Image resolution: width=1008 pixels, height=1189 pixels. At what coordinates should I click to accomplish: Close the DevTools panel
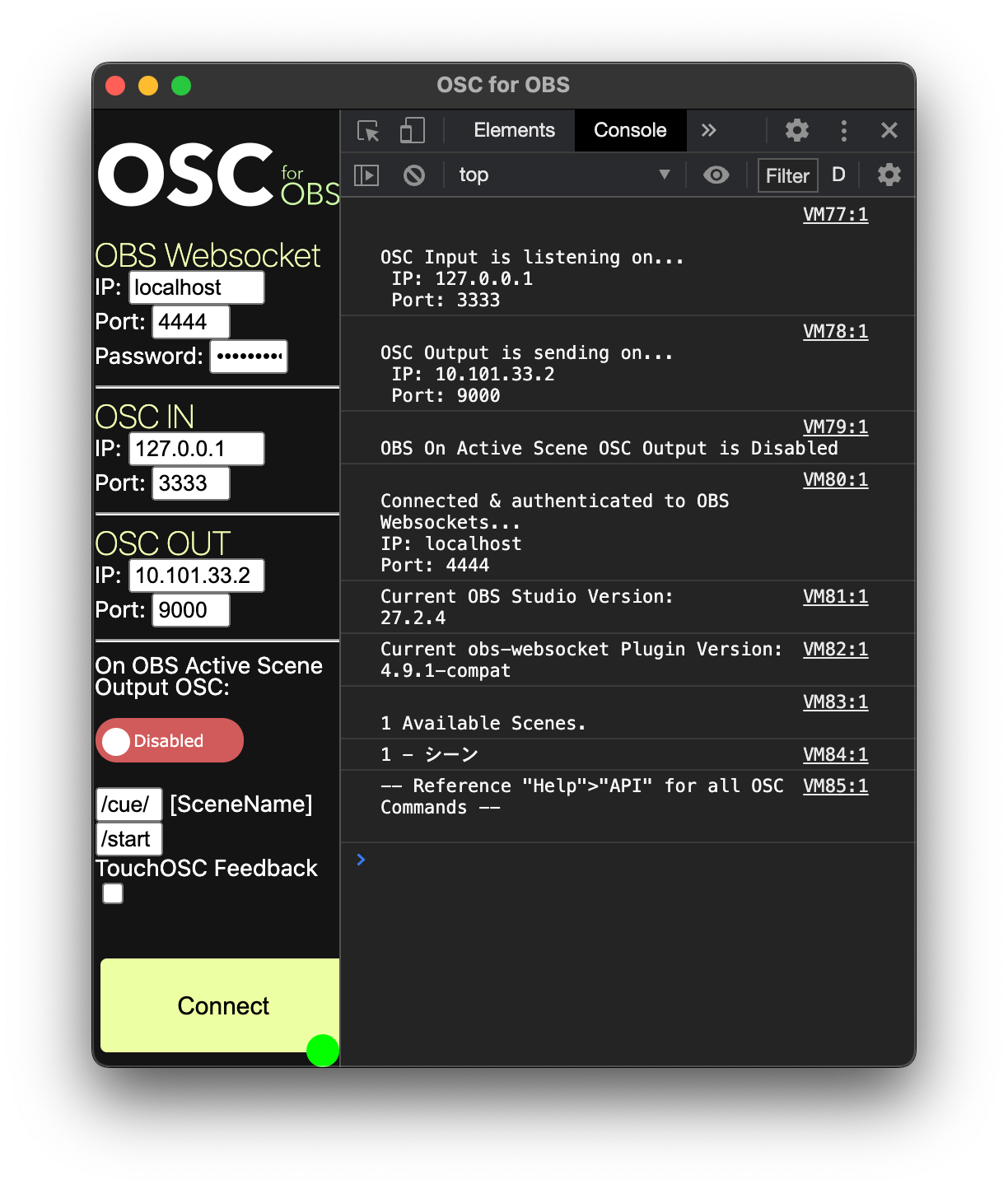(889, 130)
